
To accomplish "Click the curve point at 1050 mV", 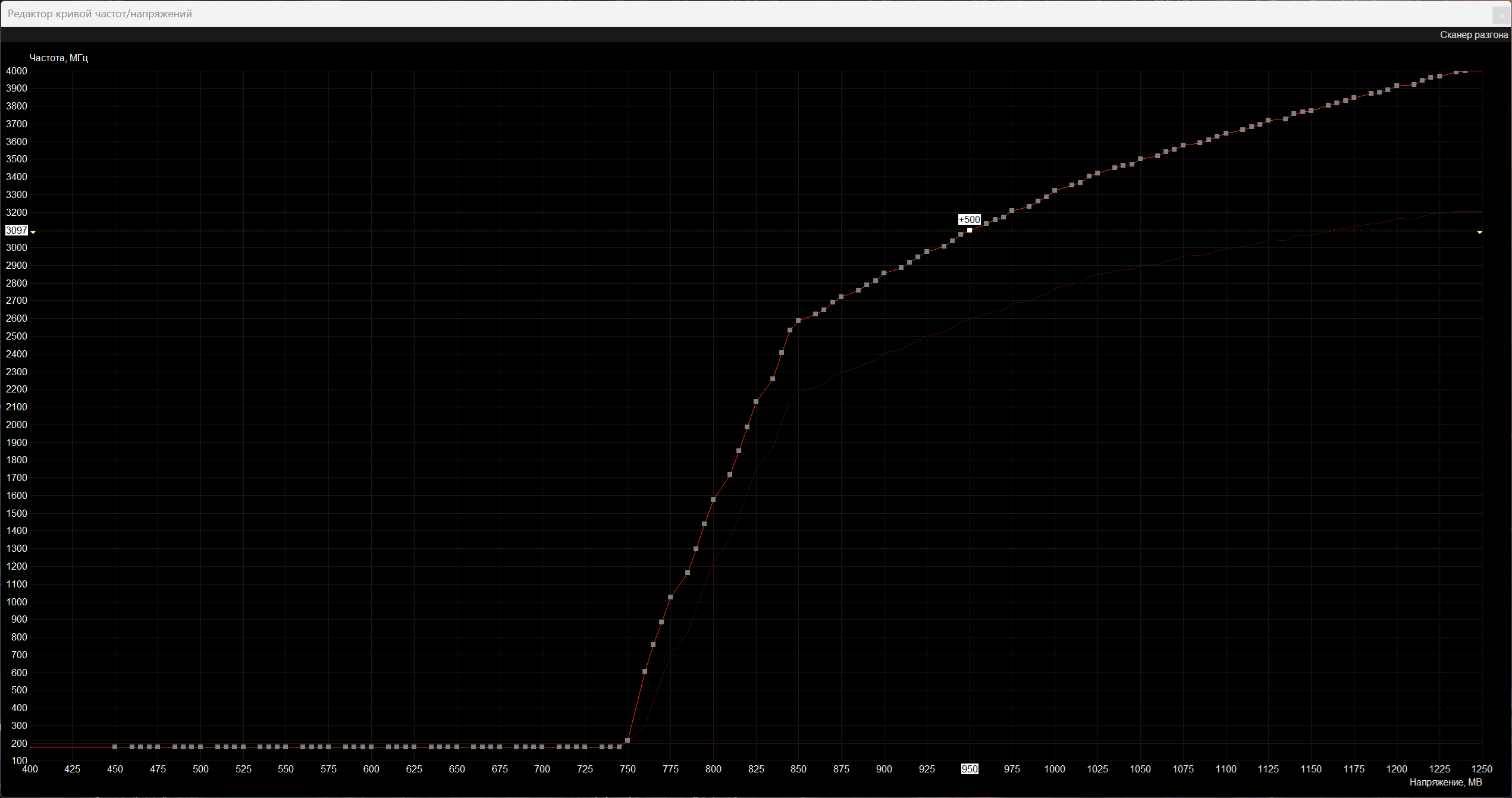I will (x=1140, y=159).
